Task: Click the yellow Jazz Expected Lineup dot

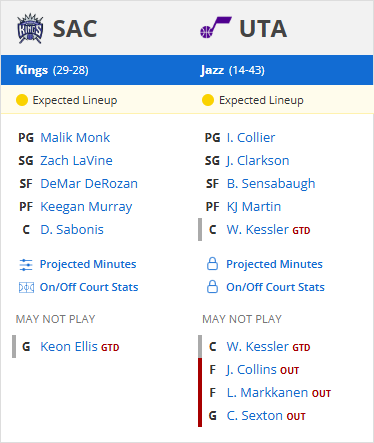Action: pos(208,100)
